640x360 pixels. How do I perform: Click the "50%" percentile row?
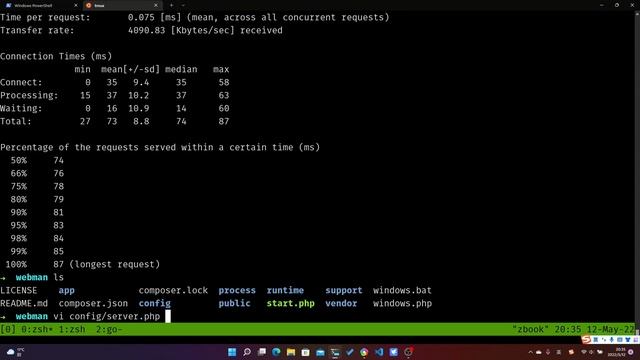pyautogui.click(x=37, y=160)
